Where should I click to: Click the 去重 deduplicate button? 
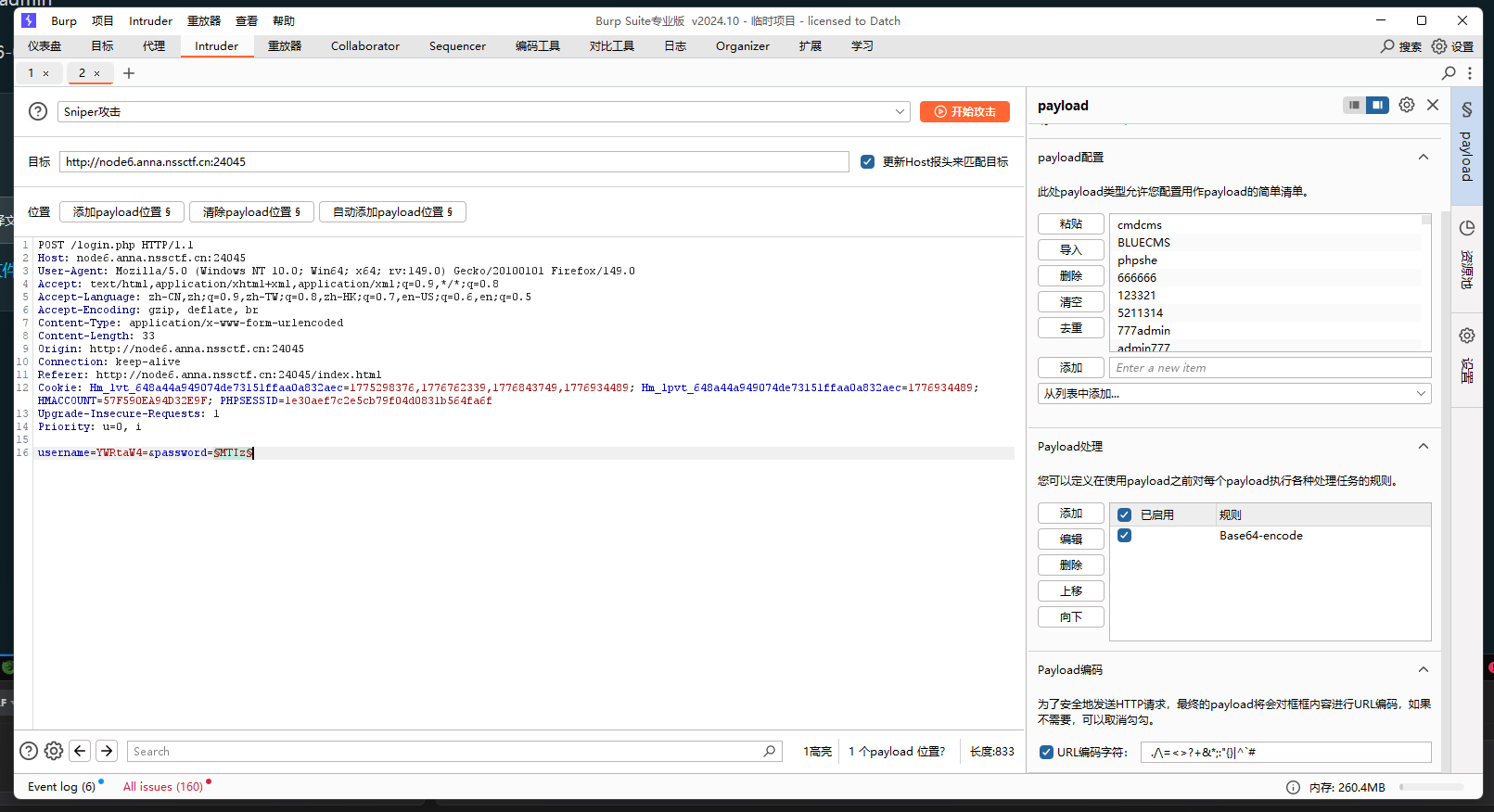(x=1070, y=328)
